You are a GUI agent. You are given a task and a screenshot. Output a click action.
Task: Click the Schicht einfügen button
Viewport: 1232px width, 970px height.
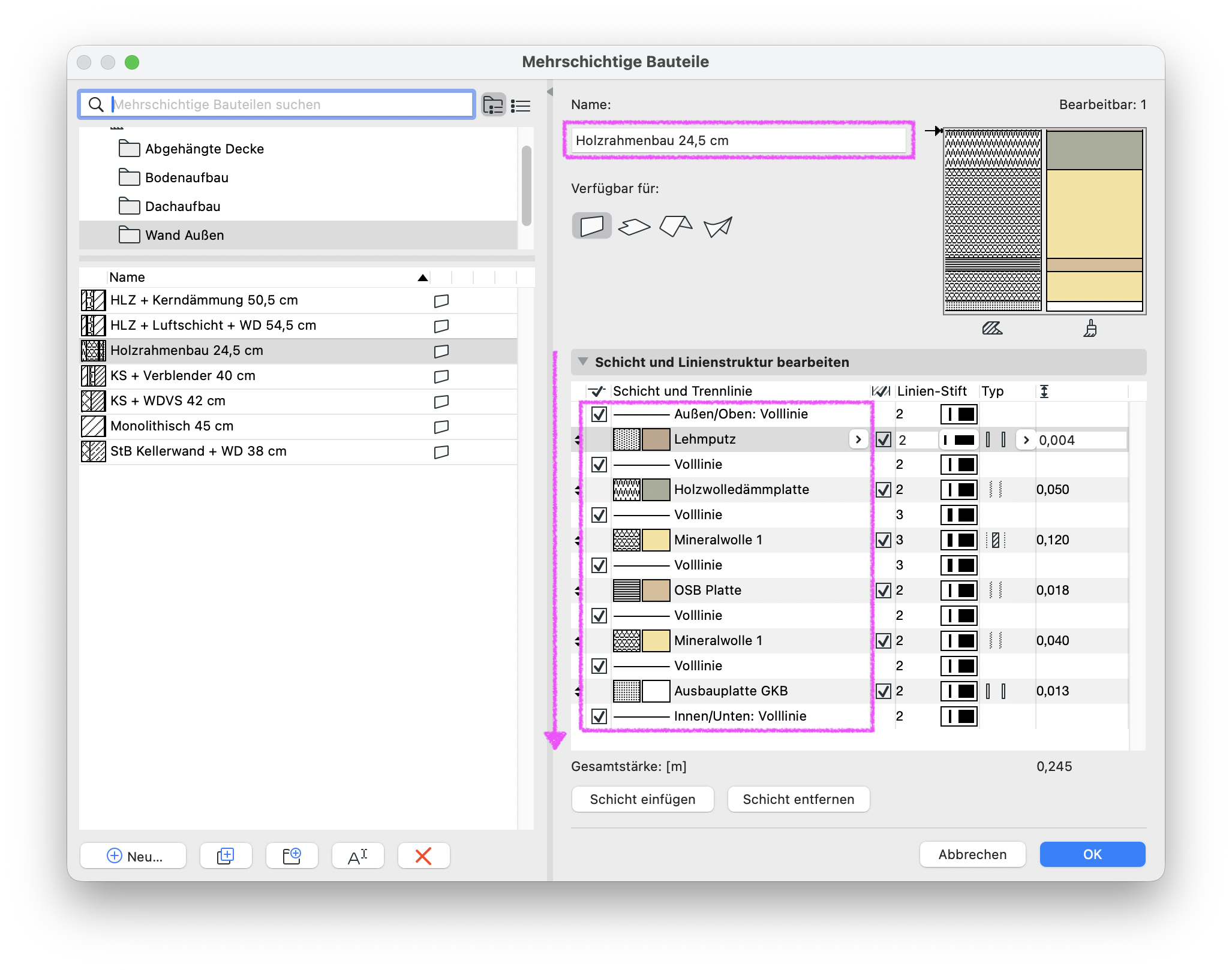coord(642,799)
